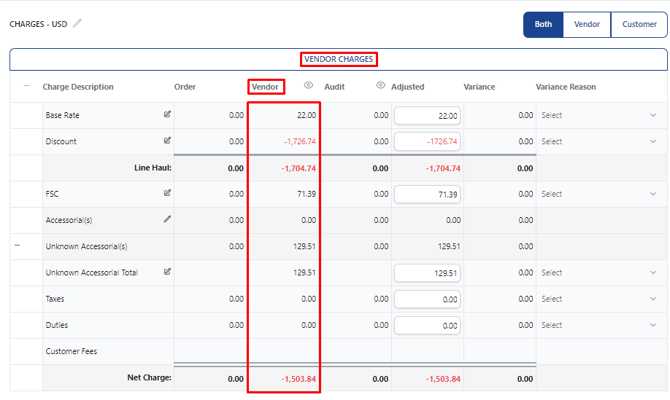The height and width of the screenshot is (400, 670).
Task: Edit the Base Rate charge row
Action: coord(167,114)
